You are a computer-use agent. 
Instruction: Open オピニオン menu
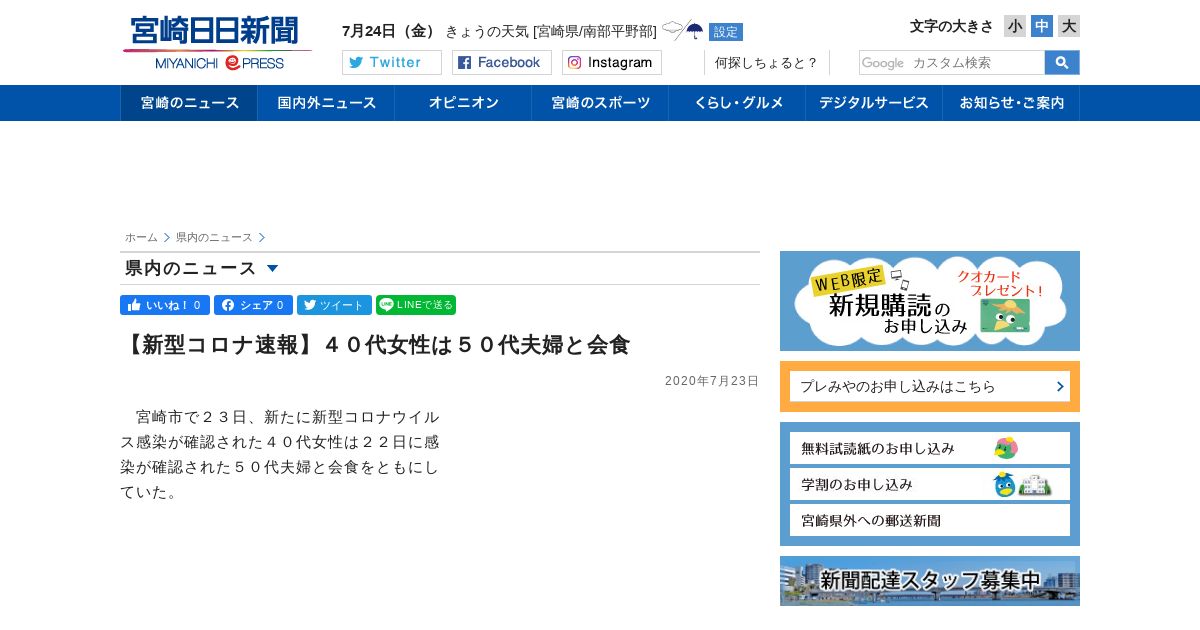click(463, 103)
